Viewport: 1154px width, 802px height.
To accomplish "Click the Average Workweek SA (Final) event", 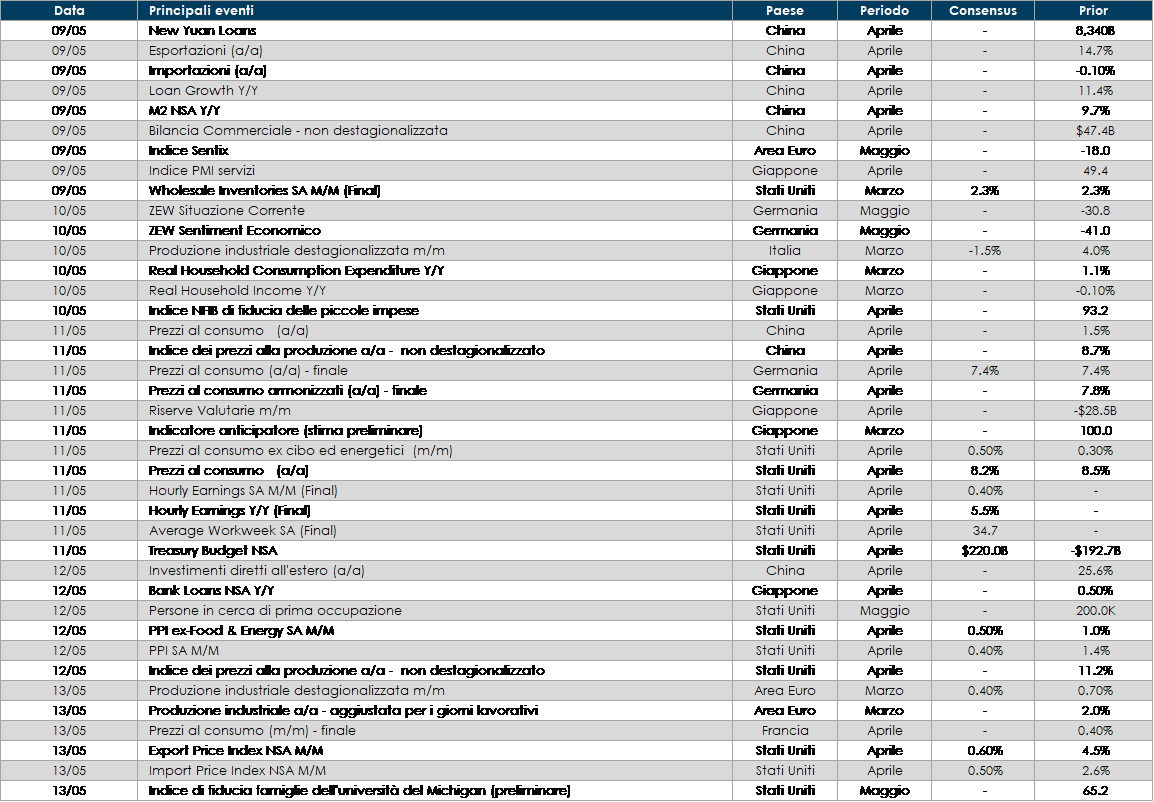I will pyautogui.click(x=243, y=530).
